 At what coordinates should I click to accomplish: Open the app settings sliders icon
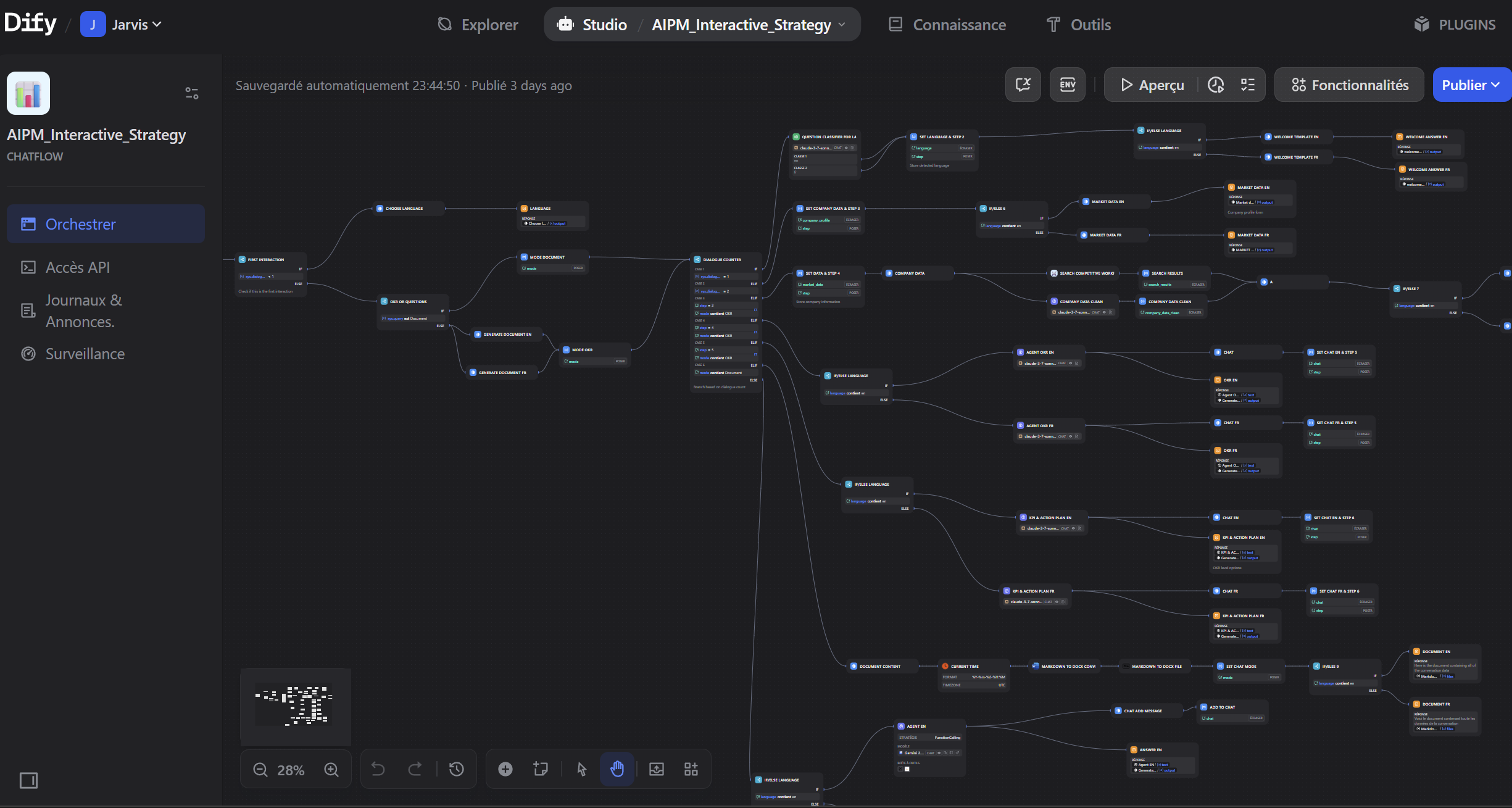[x=192, y=93]
